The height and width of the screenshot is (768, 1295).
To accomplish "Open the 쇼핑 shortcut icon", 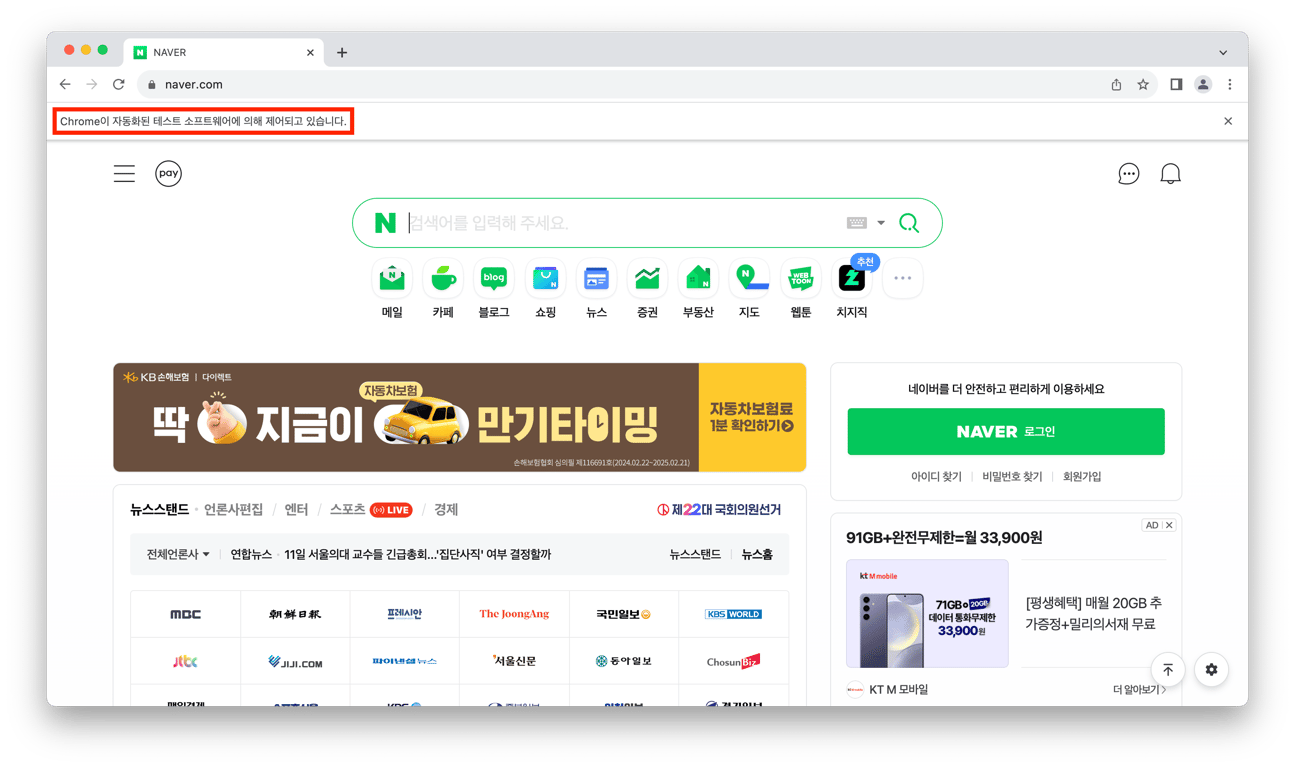I will click(545, 279).
